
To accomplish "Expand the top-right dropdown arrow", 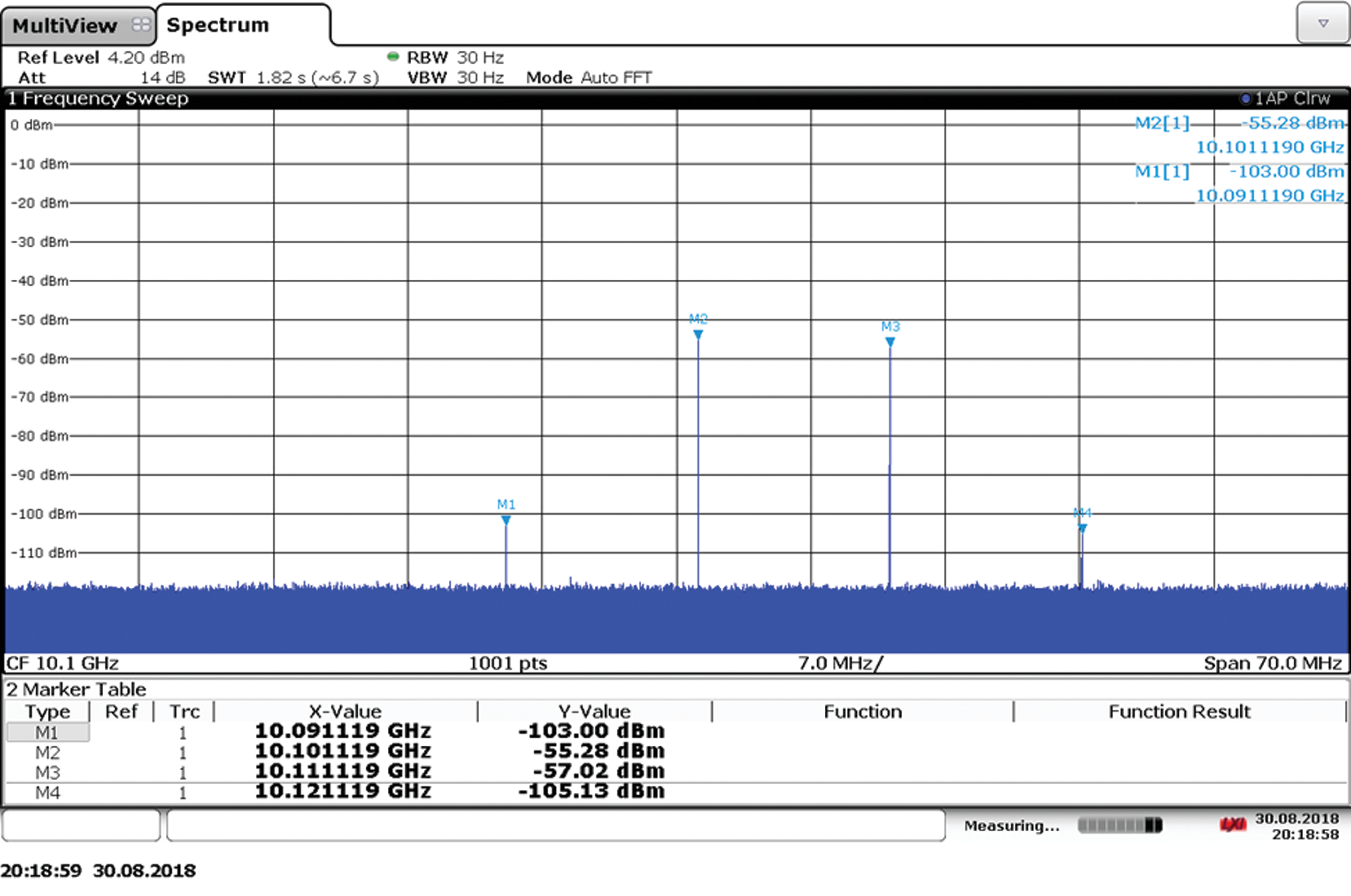I will [x=1323, y=24].
